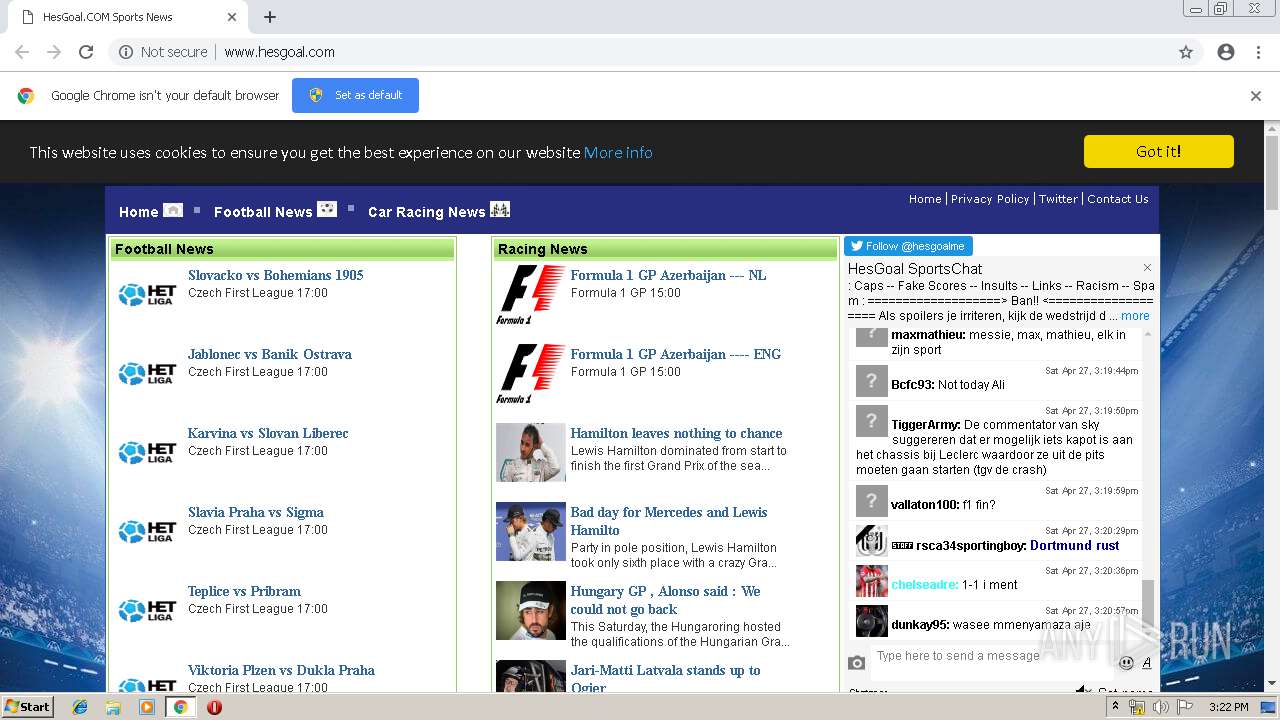1280x720 pixels.
Task: Click the HET Liga logo beside Karvina match
Action: click(147, 452)
